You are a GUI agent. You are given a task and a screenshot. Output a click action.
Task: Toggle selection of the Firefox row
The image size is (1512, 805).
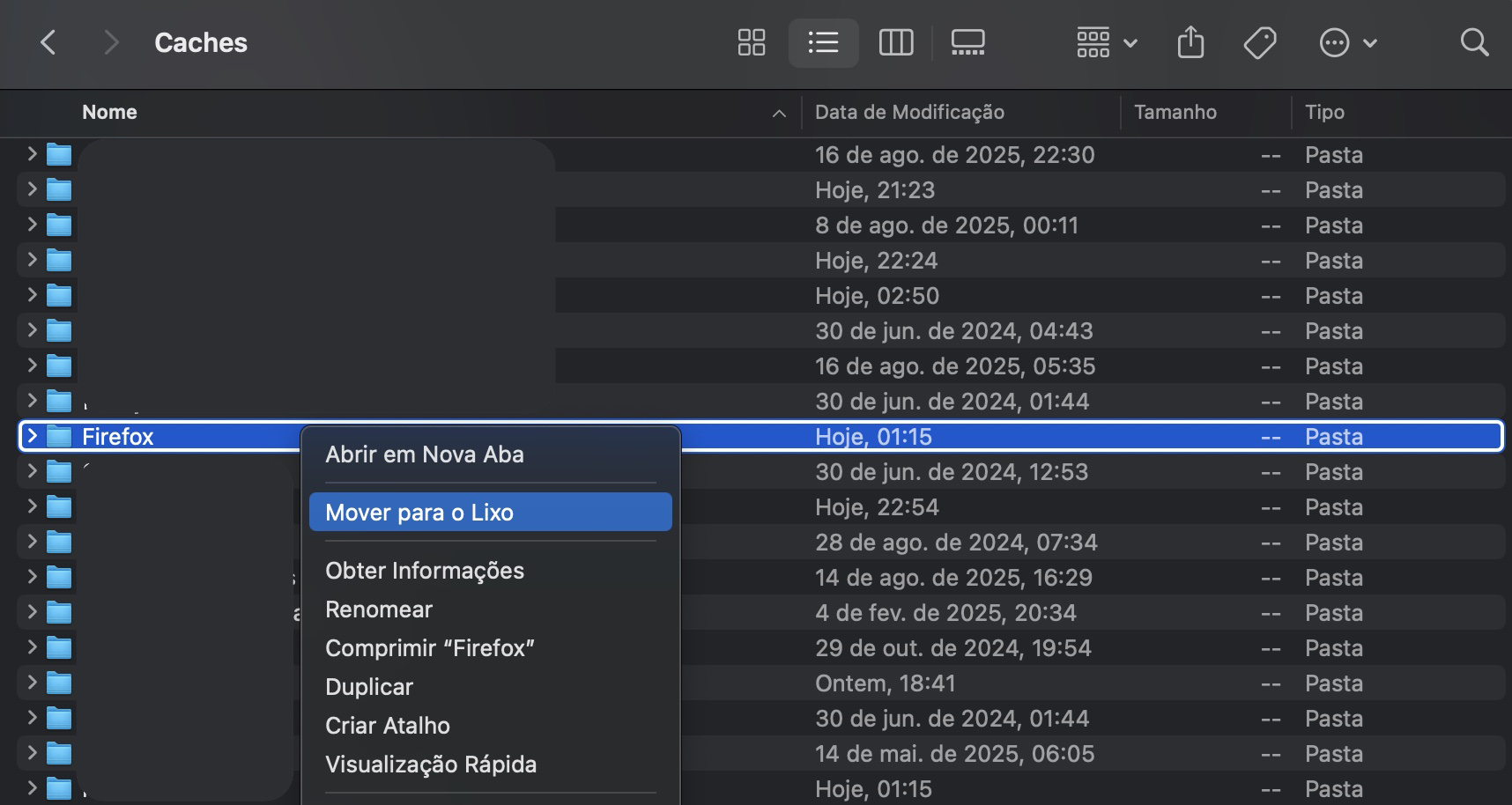pyautogui.click(x=176, y=435)
